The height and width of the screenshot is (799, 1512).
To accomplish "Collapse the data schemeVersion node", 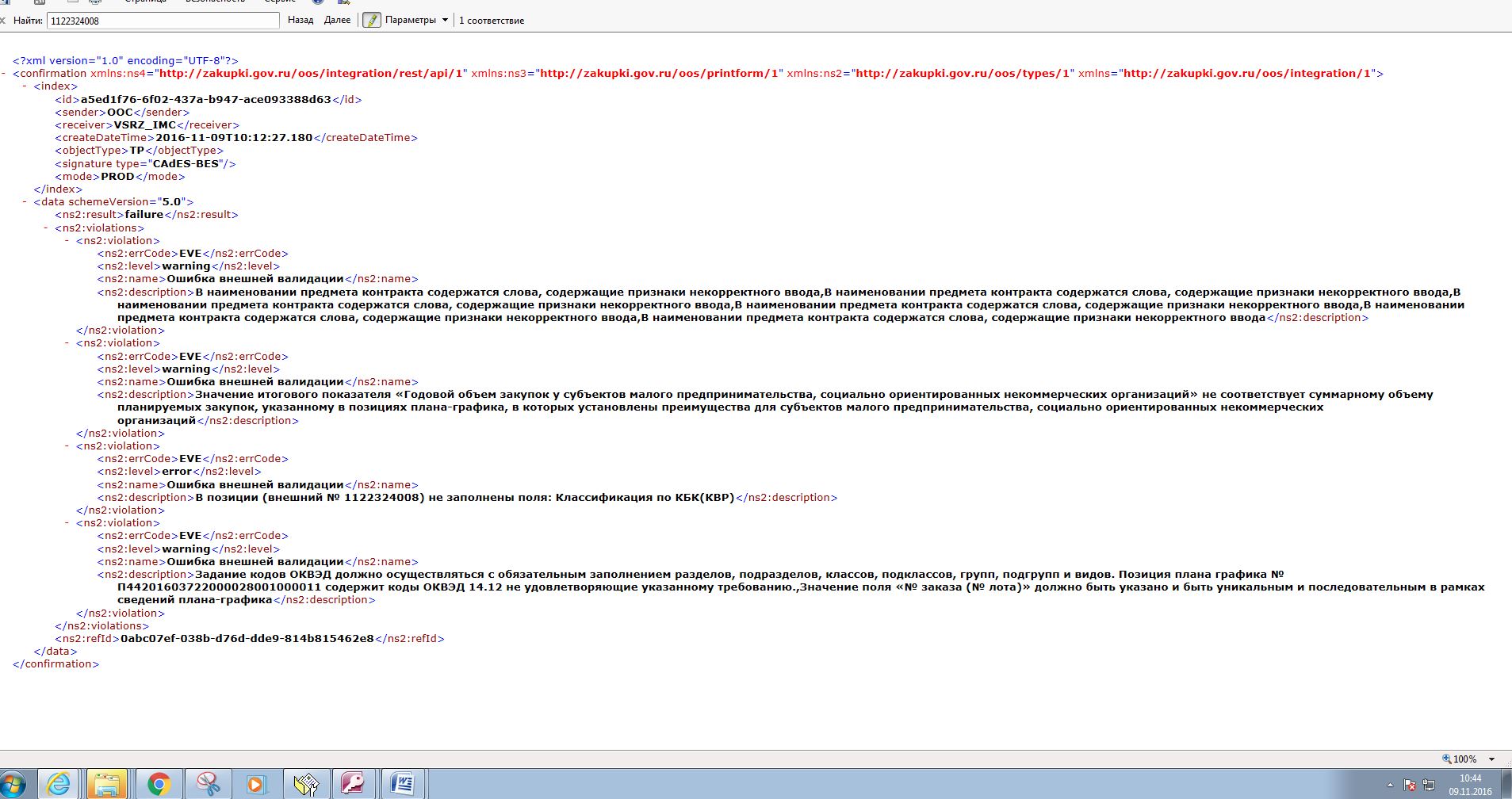I will click(25, 202).
